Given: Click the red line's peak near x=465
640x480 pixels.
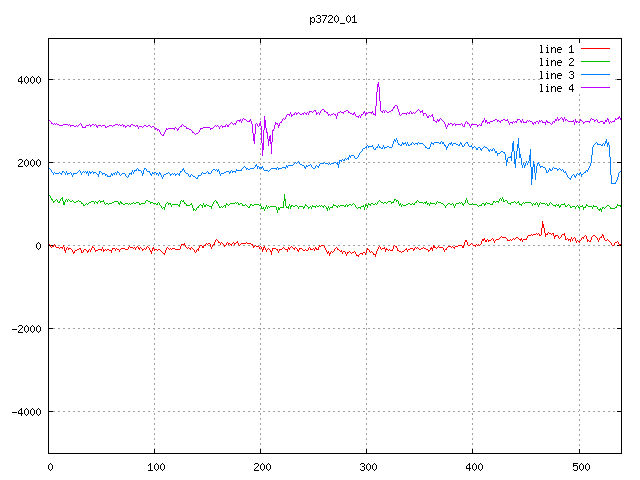Looking at the screenshot, I should coord(542,223).
